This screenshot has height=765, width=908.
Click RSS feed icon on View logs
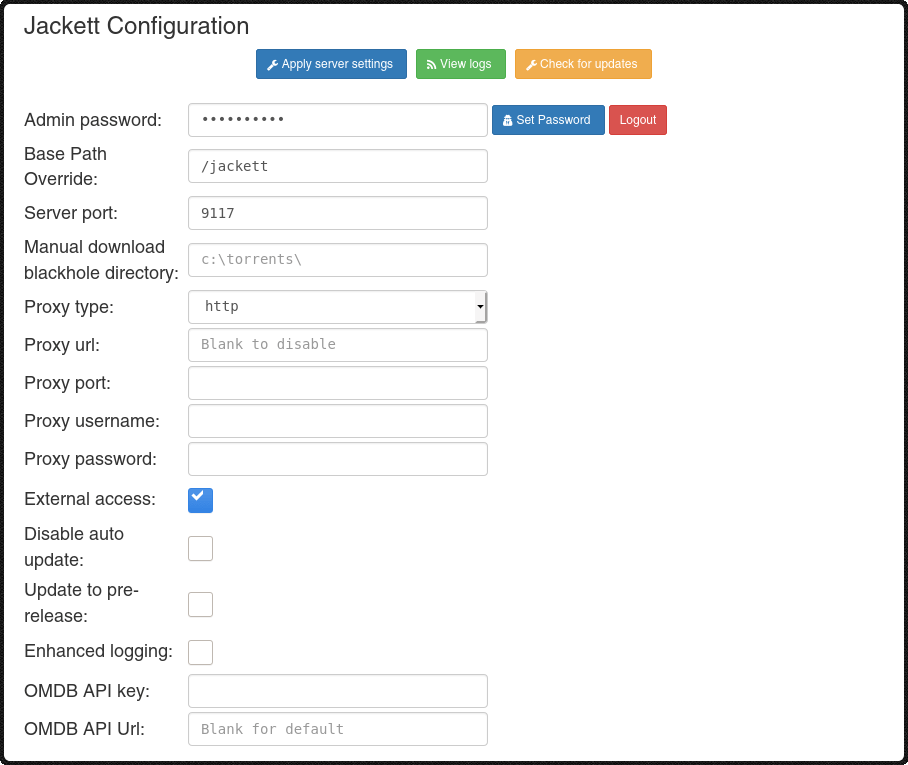pos(432,65)
